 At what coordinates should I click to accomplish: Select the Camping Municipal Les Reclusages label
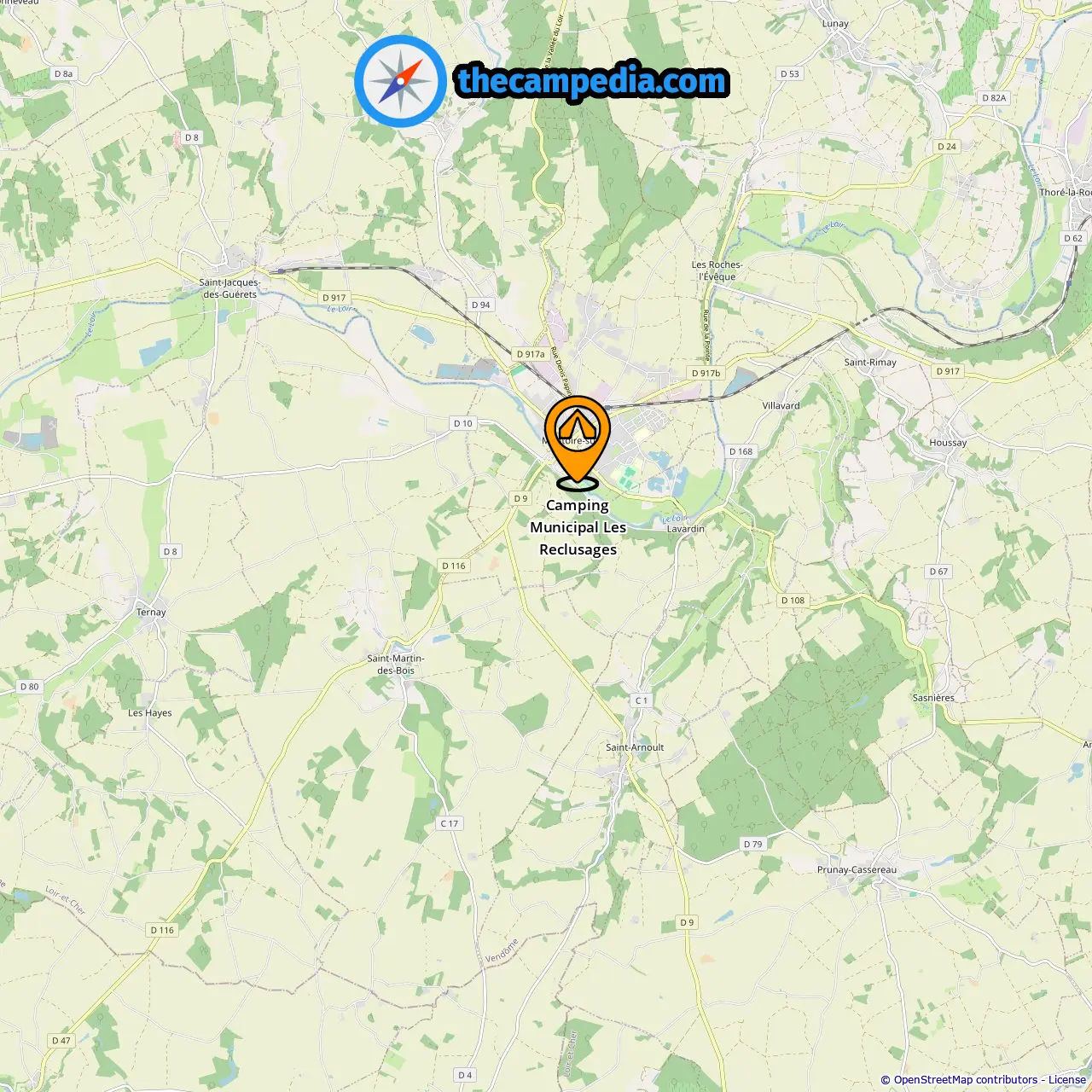(578, 527)
